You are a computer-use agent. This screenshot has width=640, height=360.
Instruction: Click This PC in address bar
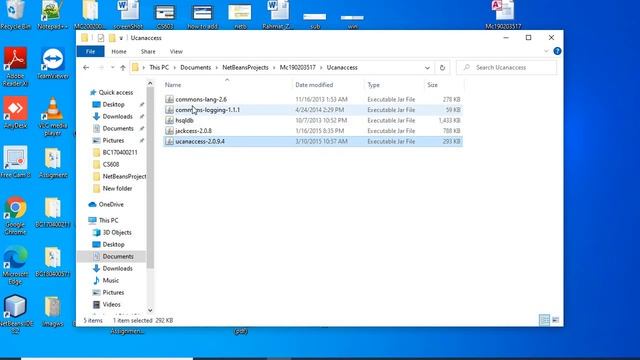coord(159,68)
